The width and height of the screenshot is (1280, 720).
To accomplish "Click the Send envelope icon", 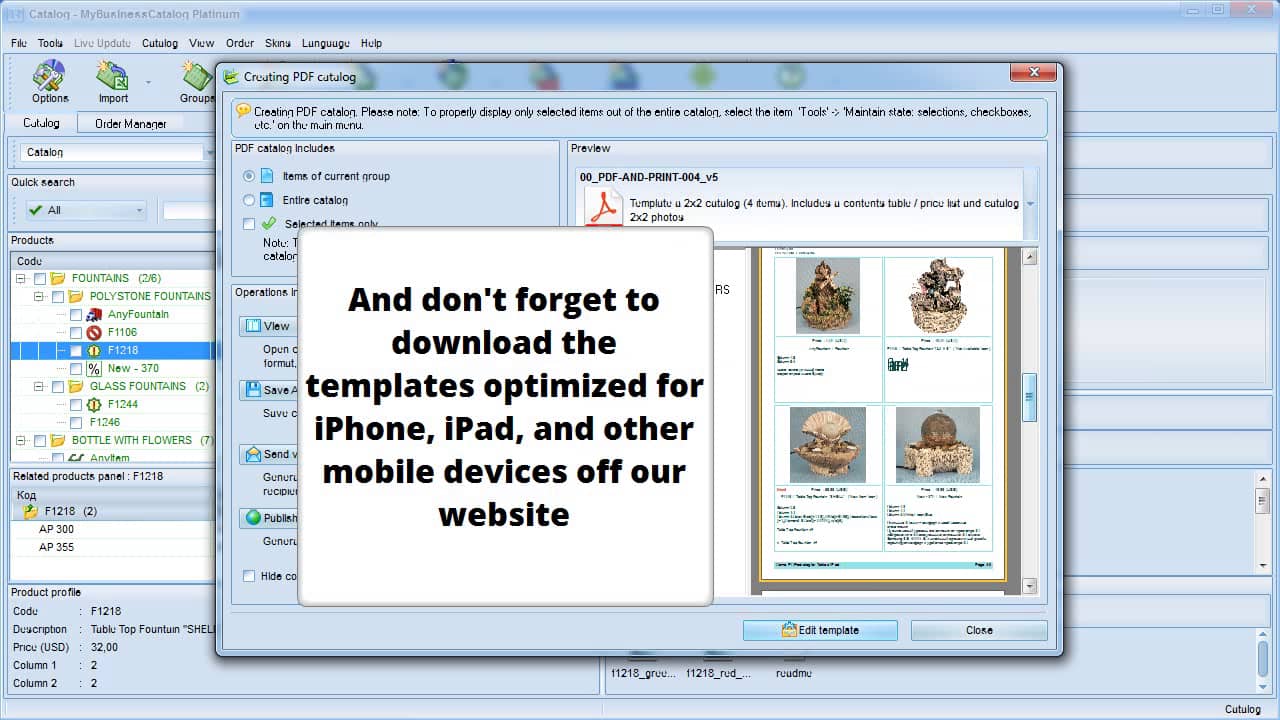I will tap(251, 454).
